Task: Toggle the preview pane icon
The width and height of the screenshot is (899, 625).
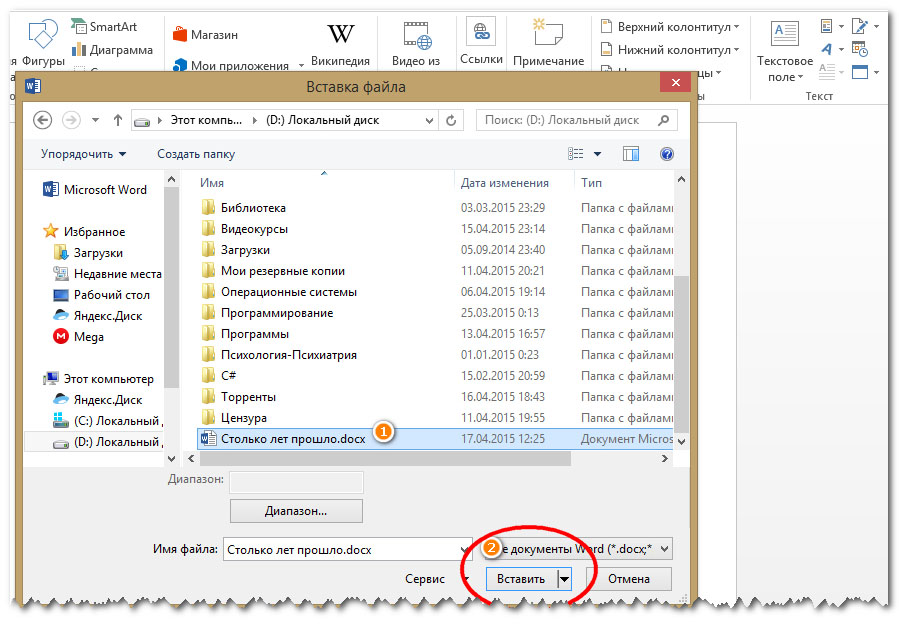Action: coord(631,154)
